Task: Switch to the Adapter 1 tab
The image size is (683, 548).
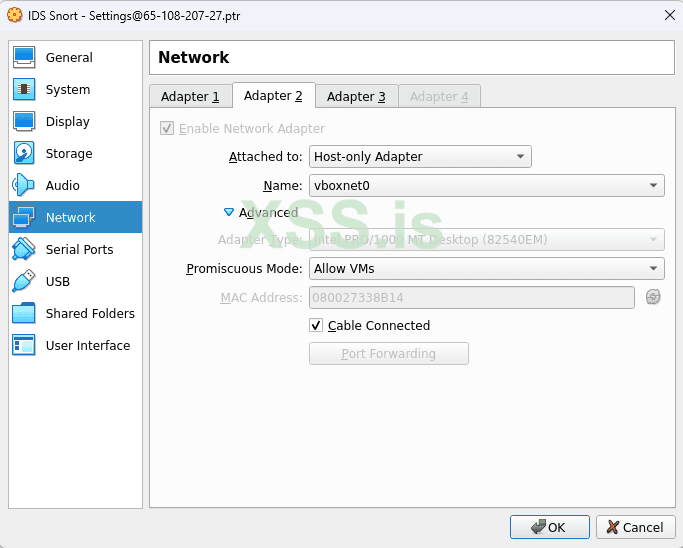Action: point(190,96)
